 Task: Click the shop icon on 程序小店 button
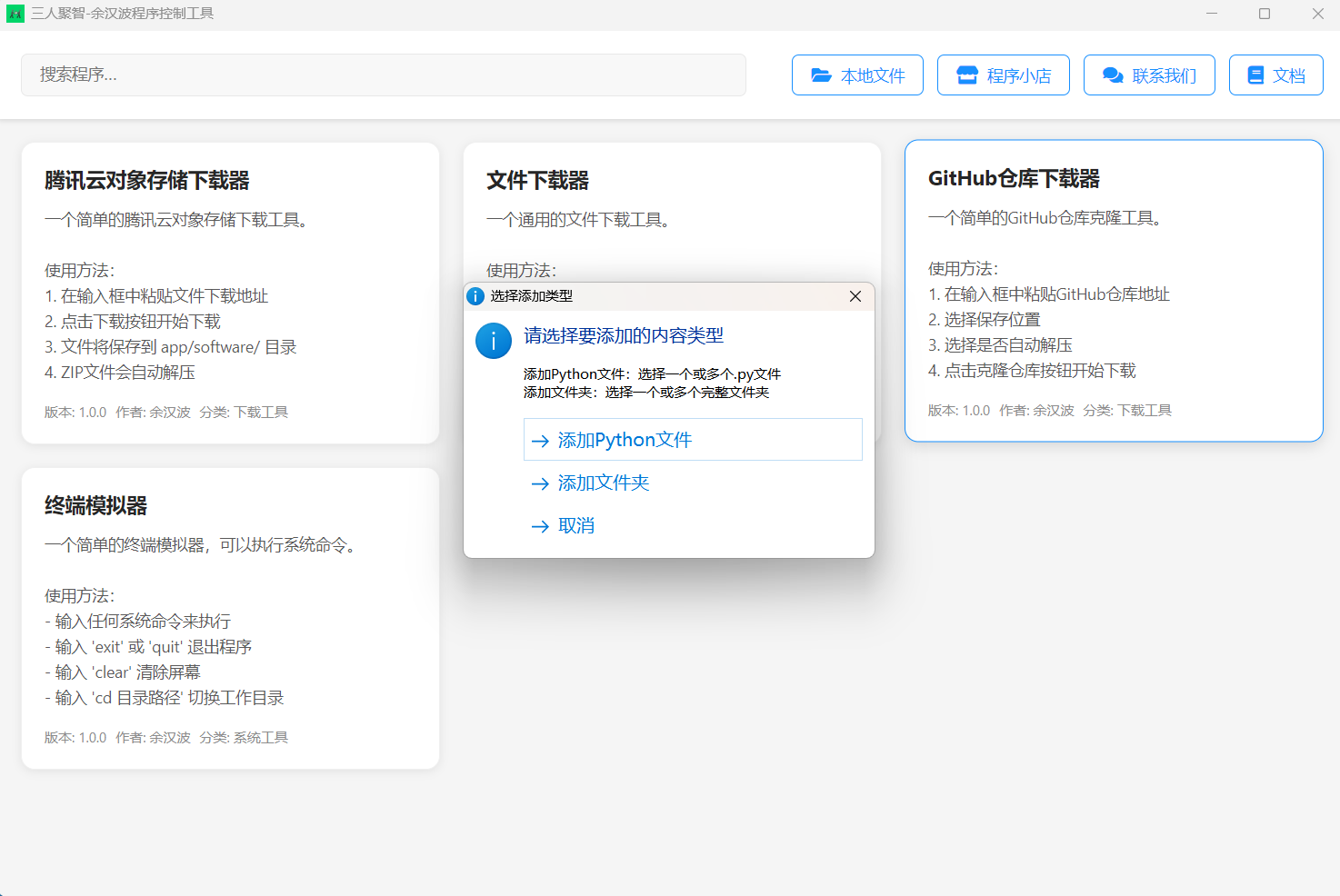(967, 75)
